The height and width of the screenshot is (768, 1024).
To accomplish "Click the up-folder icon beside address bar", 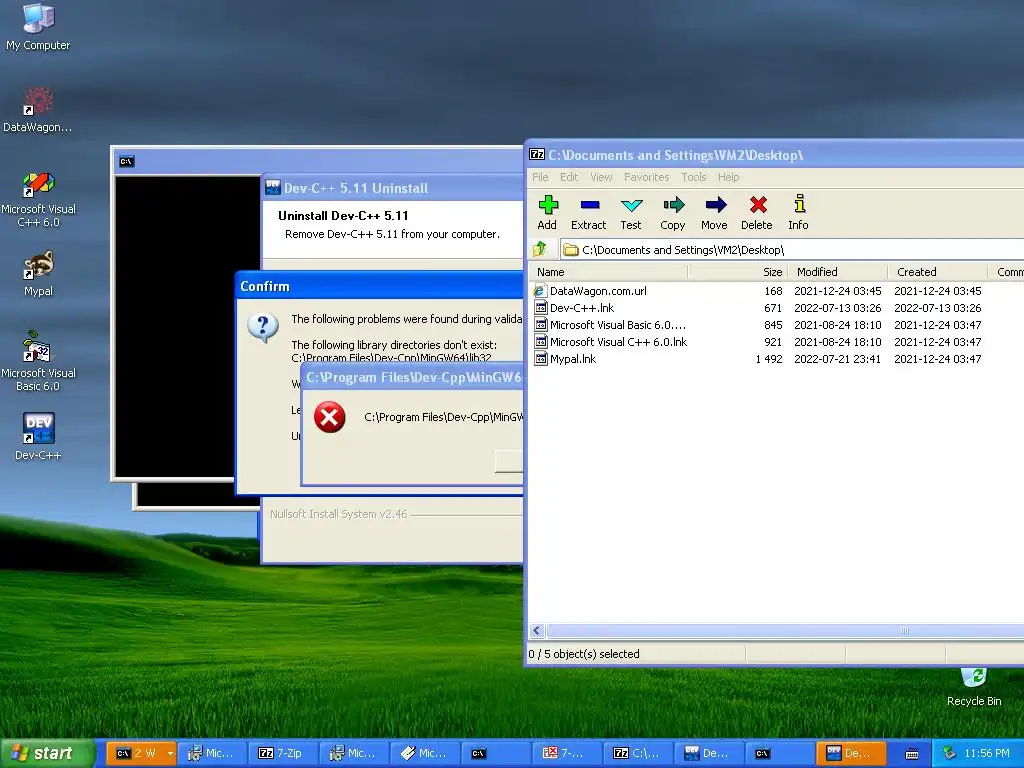I will click(540, 249).
